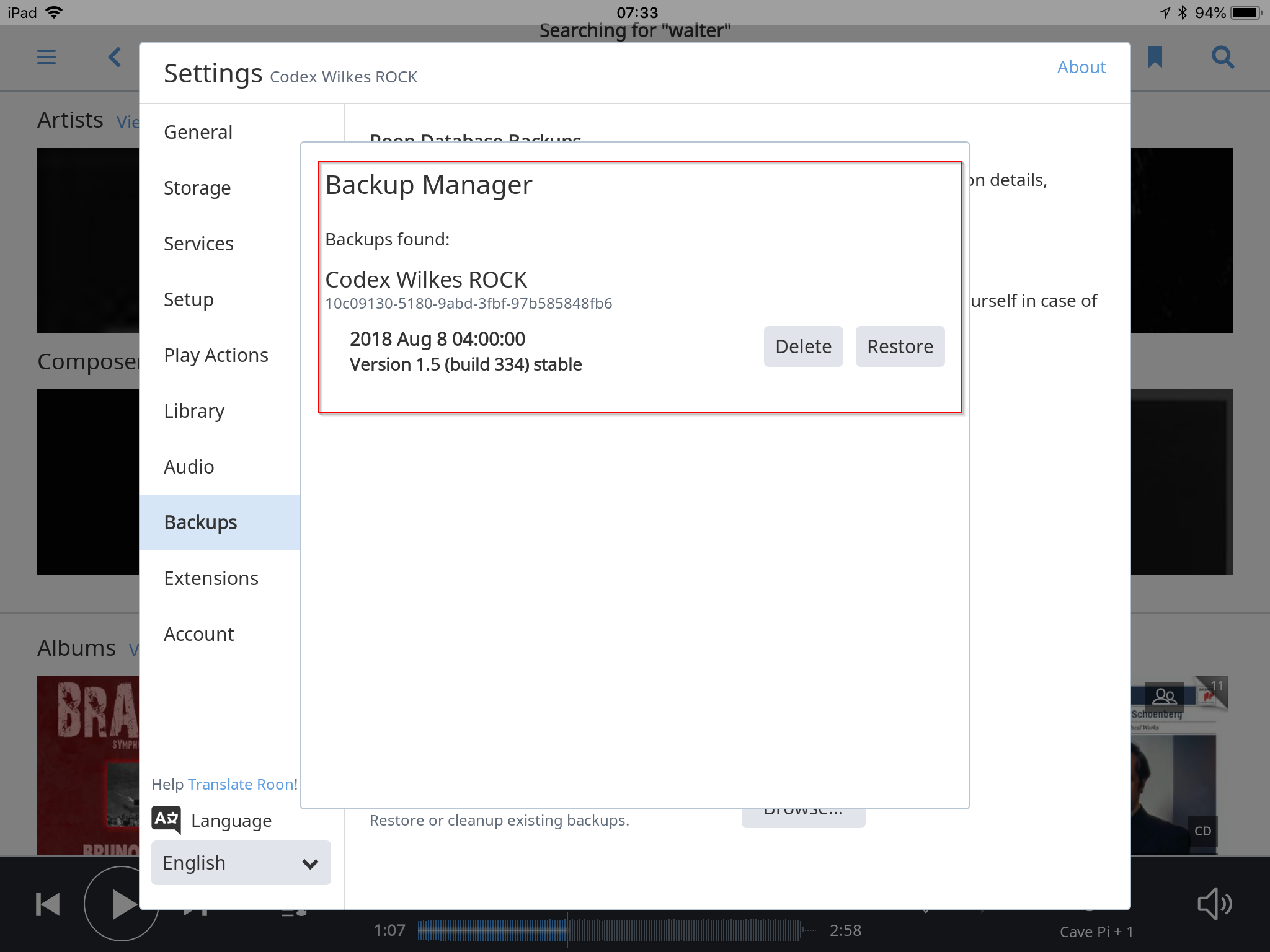Open bookmarks with the bookmark icon

(x=1155, y=57)
